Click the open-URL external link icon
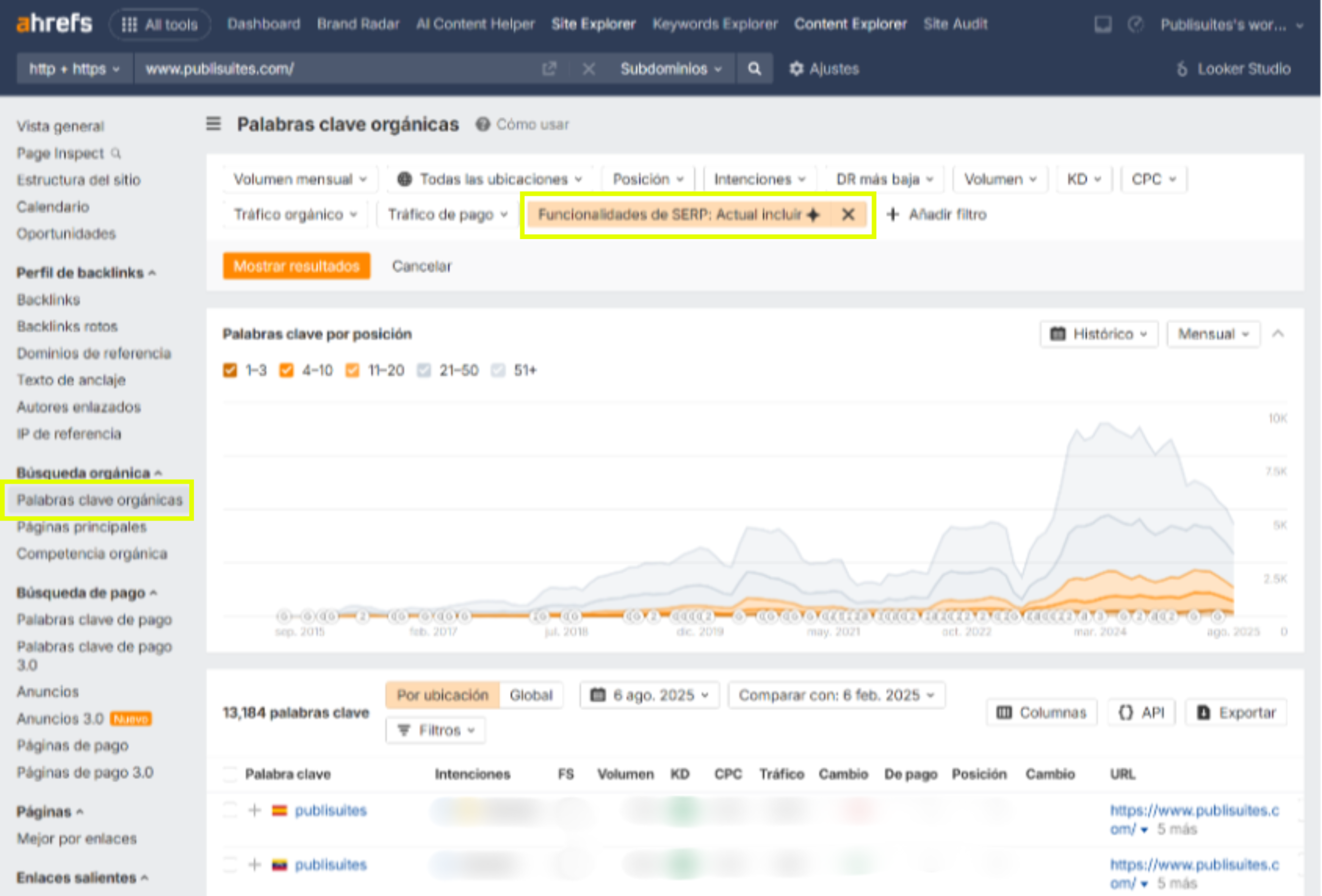This screenshot has height=896, width=1322. point(549,69)
